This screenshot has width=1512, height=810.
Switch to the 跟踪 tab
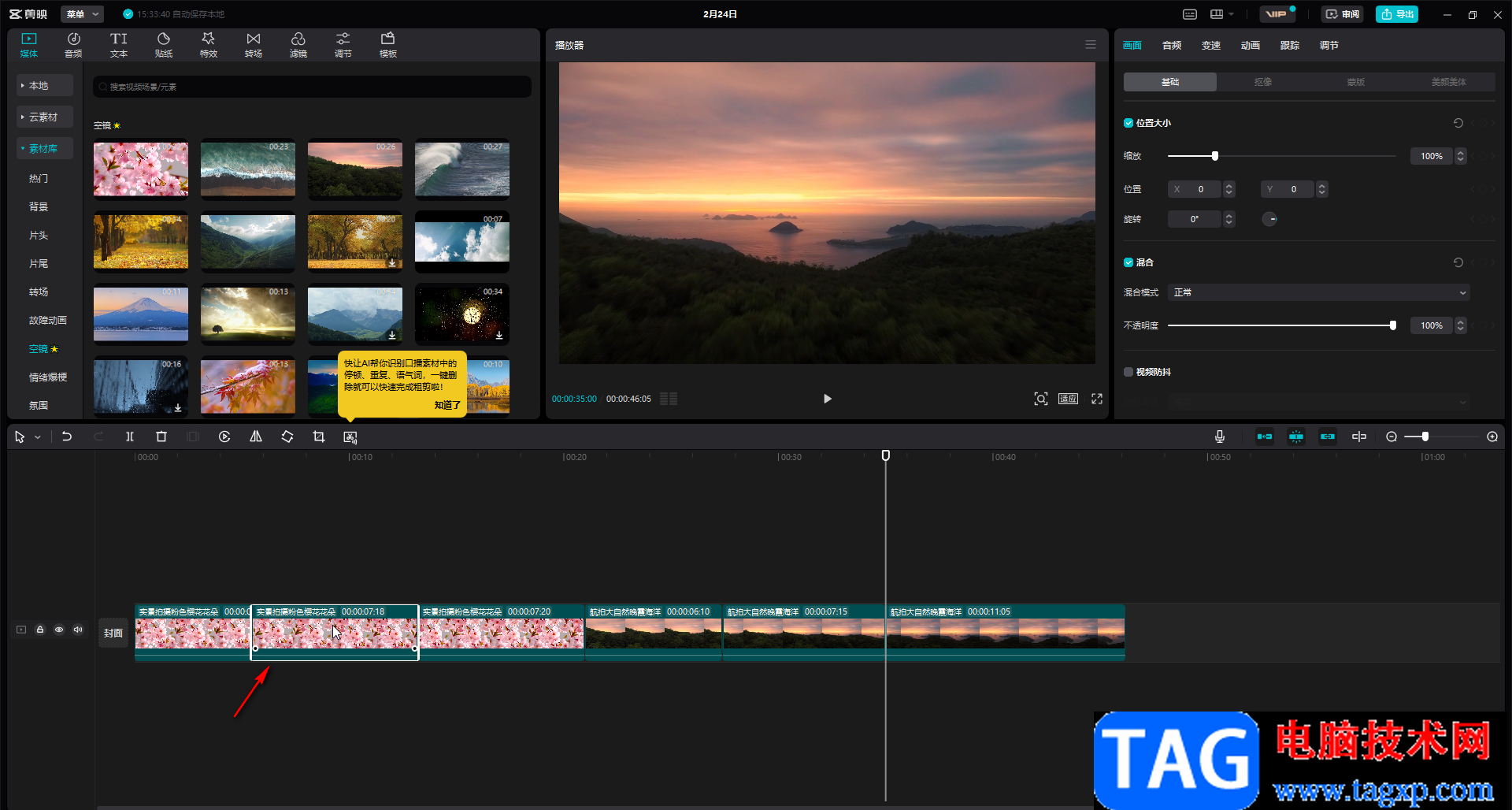tap(1290, 46)
